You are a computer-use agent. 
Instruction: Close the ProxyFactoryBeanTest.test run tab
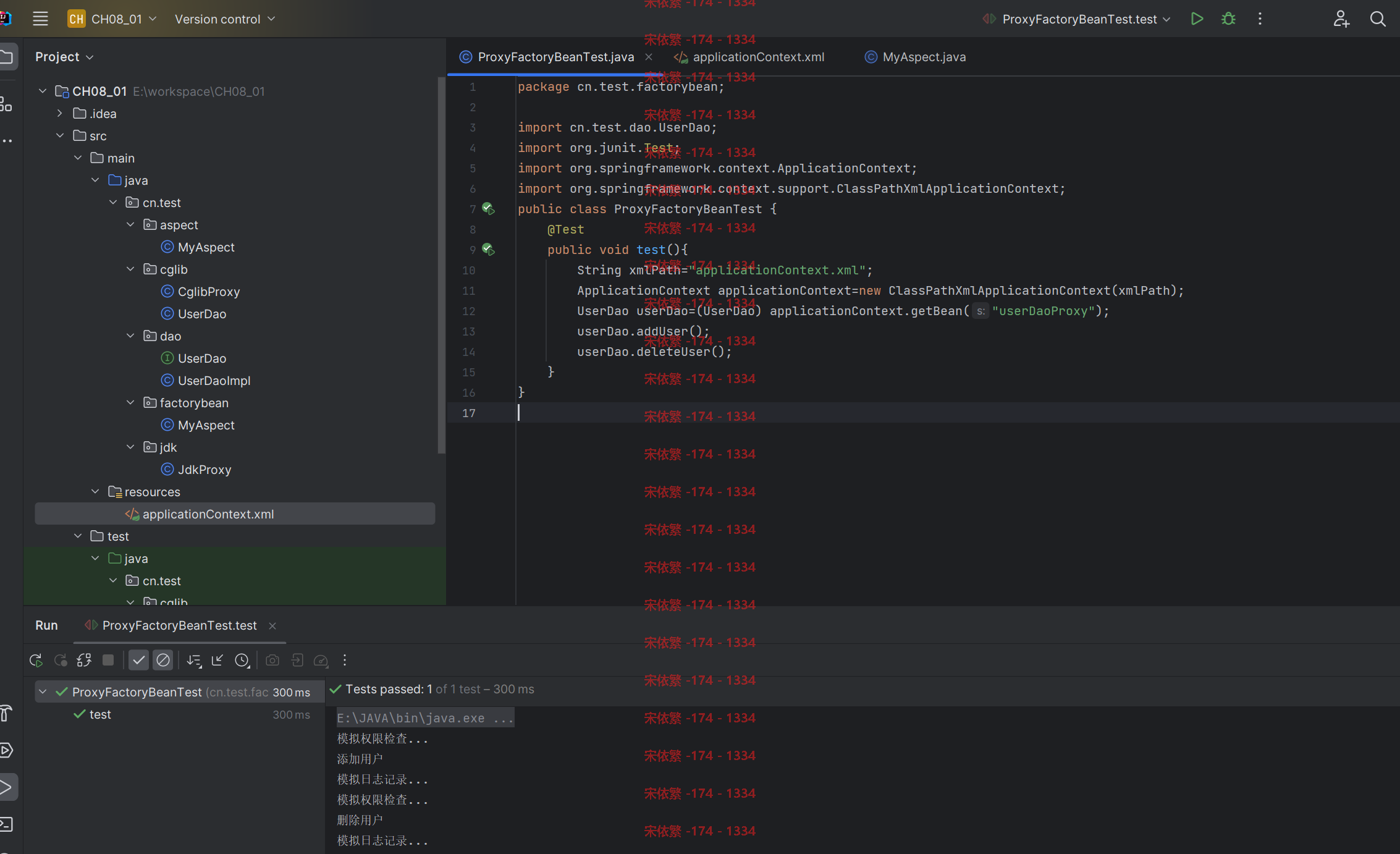272,626
